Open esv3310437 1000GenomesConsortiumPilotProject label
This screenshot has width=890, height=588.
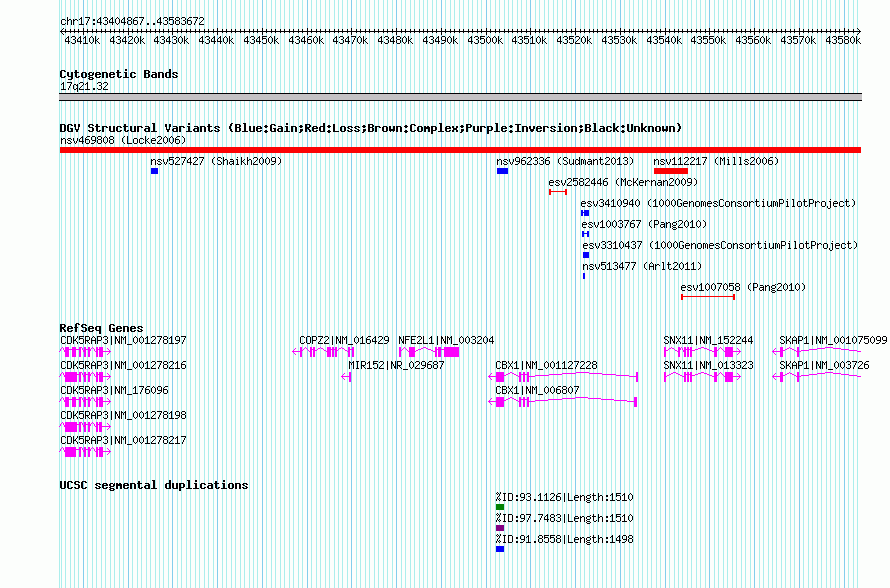tap(720, 245)
